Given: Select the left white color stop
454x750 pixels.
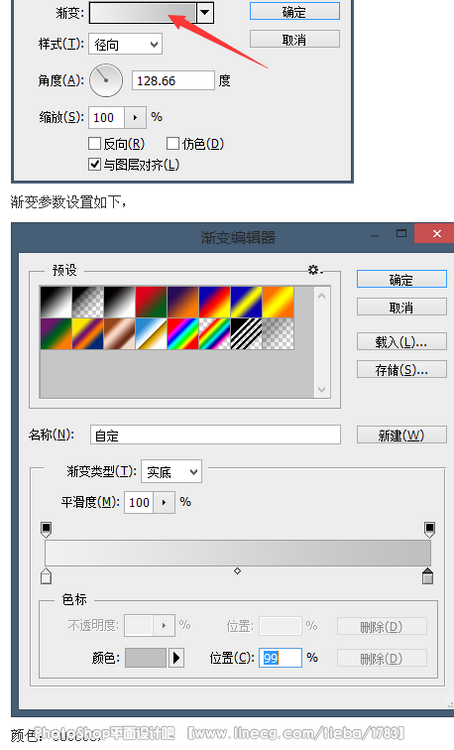Looking at the screenshot, I should tap(46, 576).
